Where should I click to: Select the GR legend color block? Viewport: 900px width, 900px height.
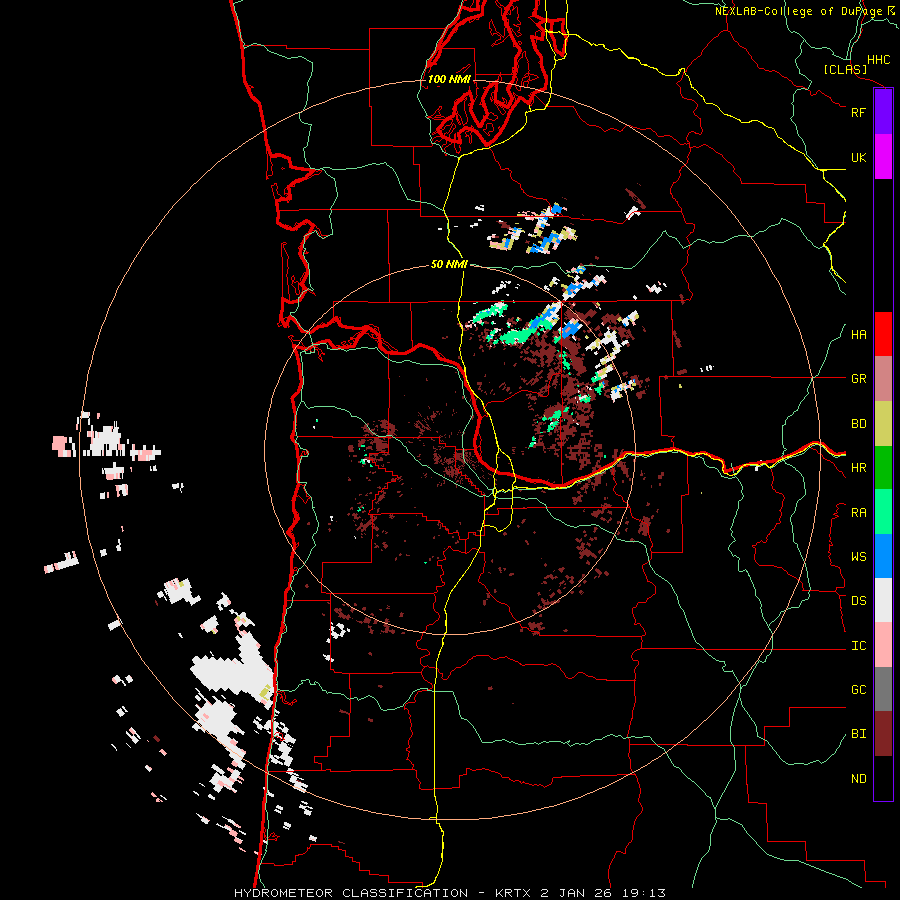coord(883,379)
